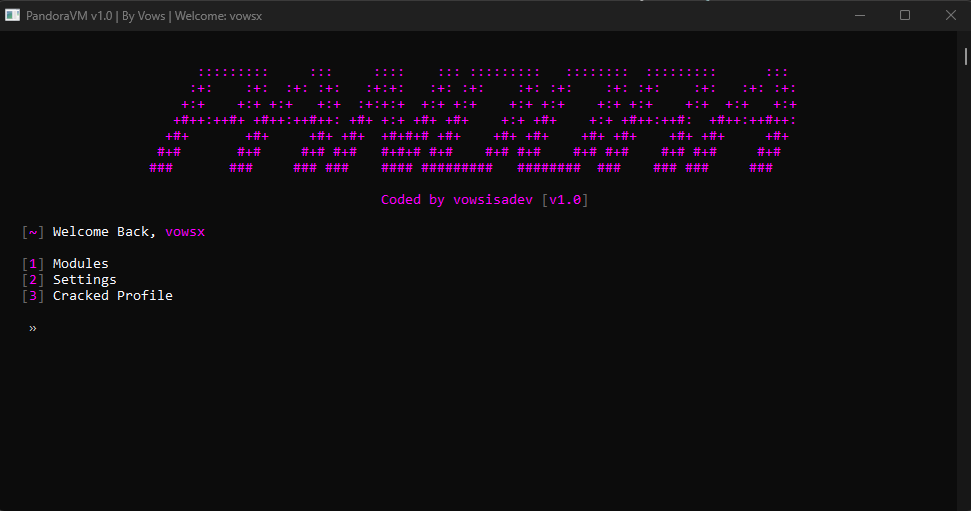971x511 pixels.
Task: Click the [~] prompt marker
Action: point(33,232)
